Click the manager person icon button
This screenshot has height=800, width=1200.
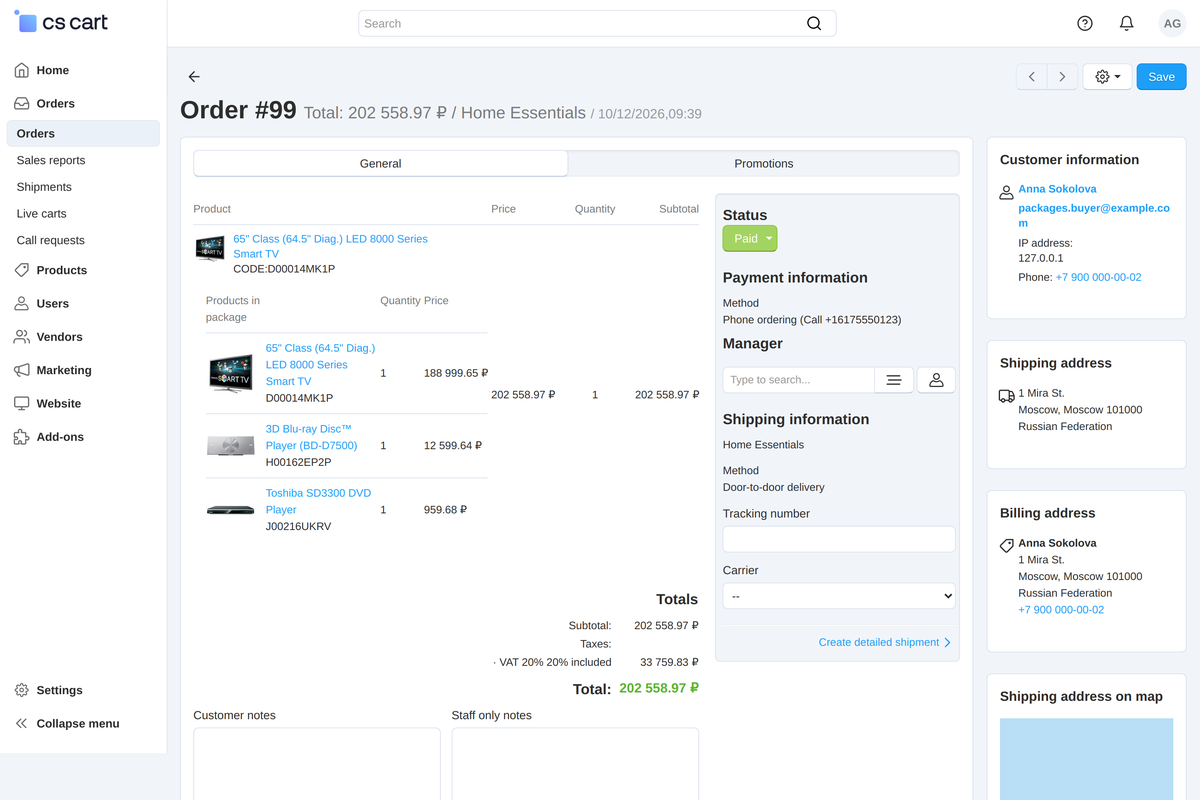936,380
